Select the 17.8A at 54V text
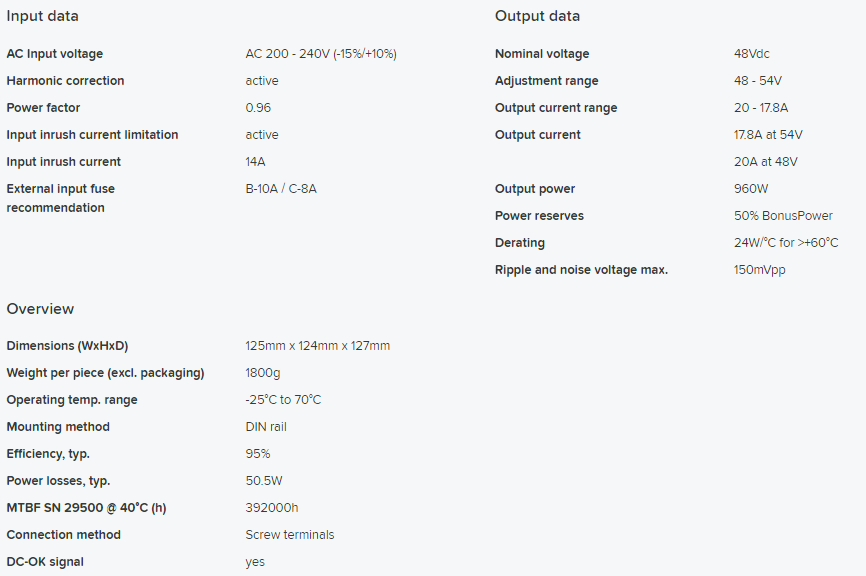 click(768, 135)
